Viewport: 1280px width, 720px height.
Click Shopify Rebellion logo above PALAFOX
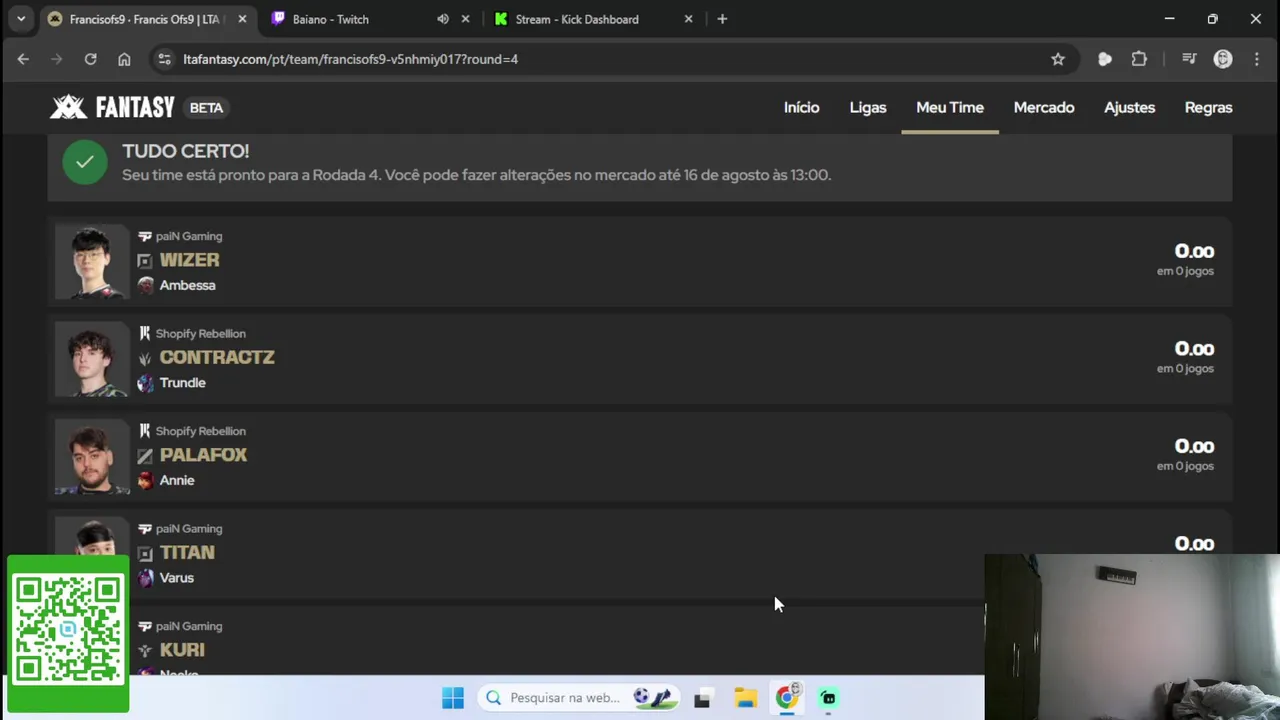(x=145, y=431)
